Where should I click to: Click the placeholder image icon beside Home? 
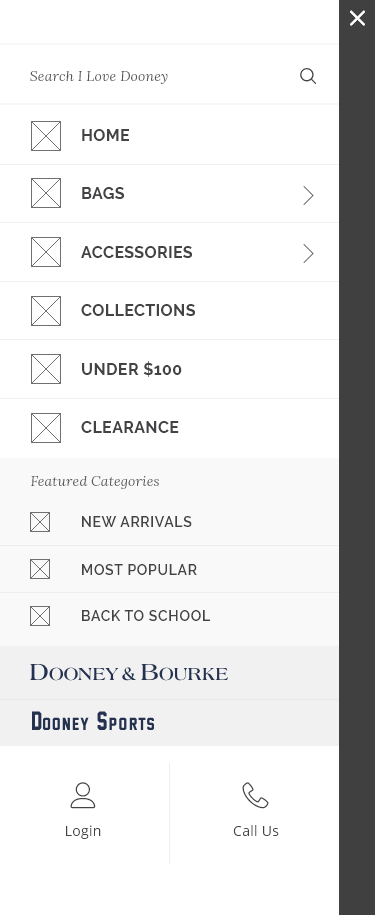click(45, 136)
